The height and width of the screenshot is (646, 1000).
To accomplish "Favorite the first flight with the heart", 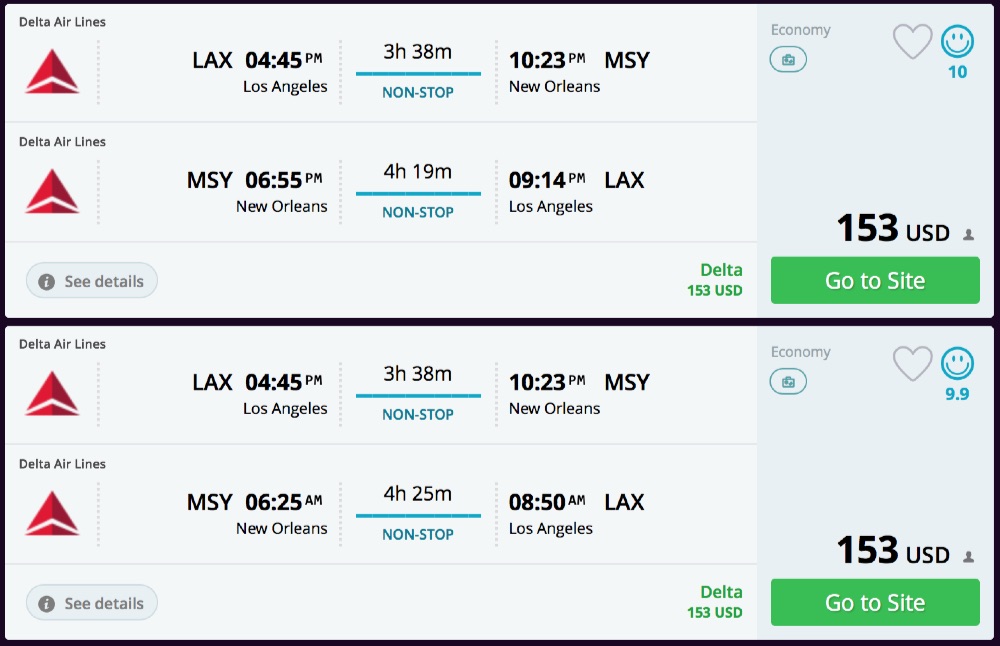I will pos(912,42).
